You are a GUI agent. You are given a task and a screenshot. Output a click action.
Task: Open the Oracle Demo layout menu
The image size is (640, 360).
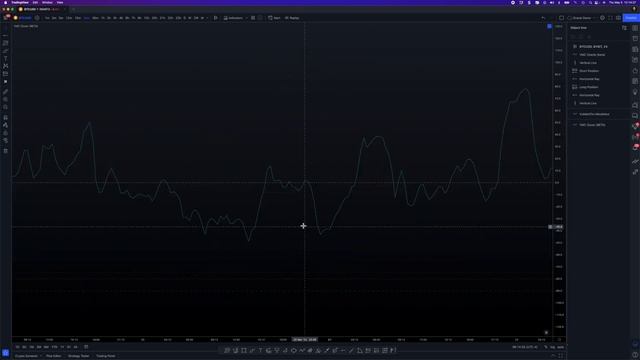click(581, 18)
